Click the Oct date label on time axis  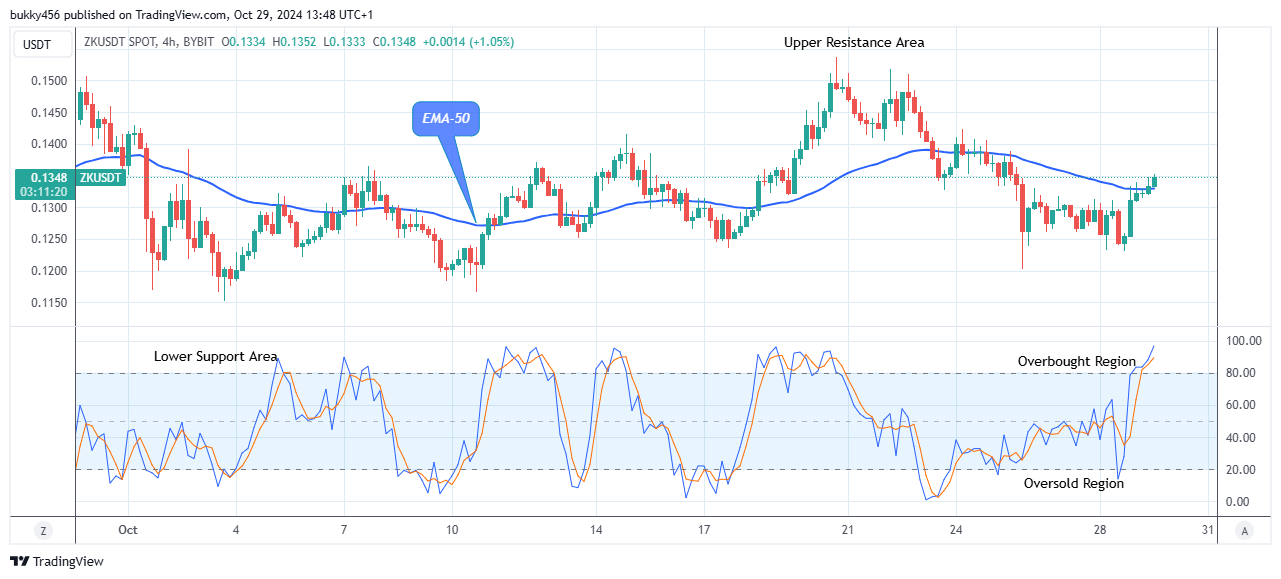coord(126,530)
